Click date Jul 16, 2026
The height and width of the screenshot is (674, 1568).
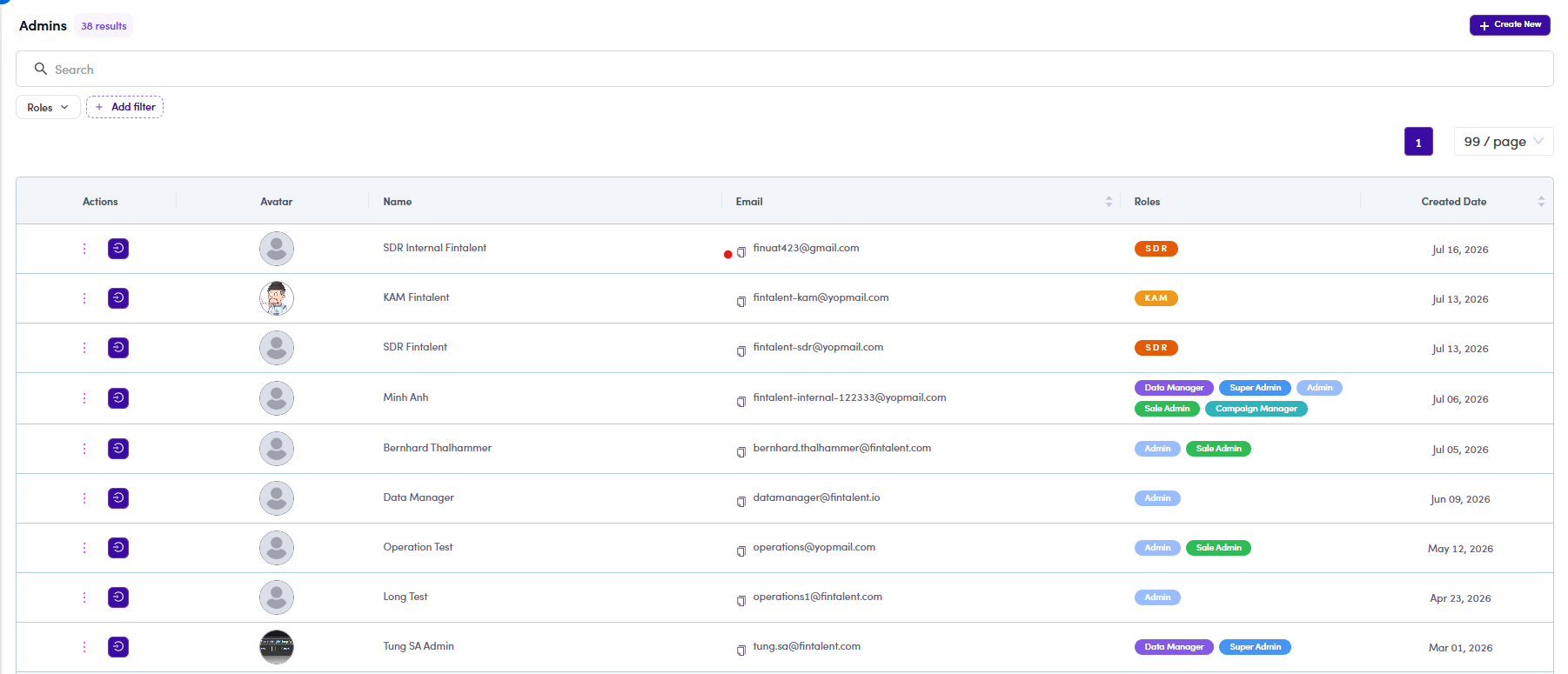[1460, 250]
